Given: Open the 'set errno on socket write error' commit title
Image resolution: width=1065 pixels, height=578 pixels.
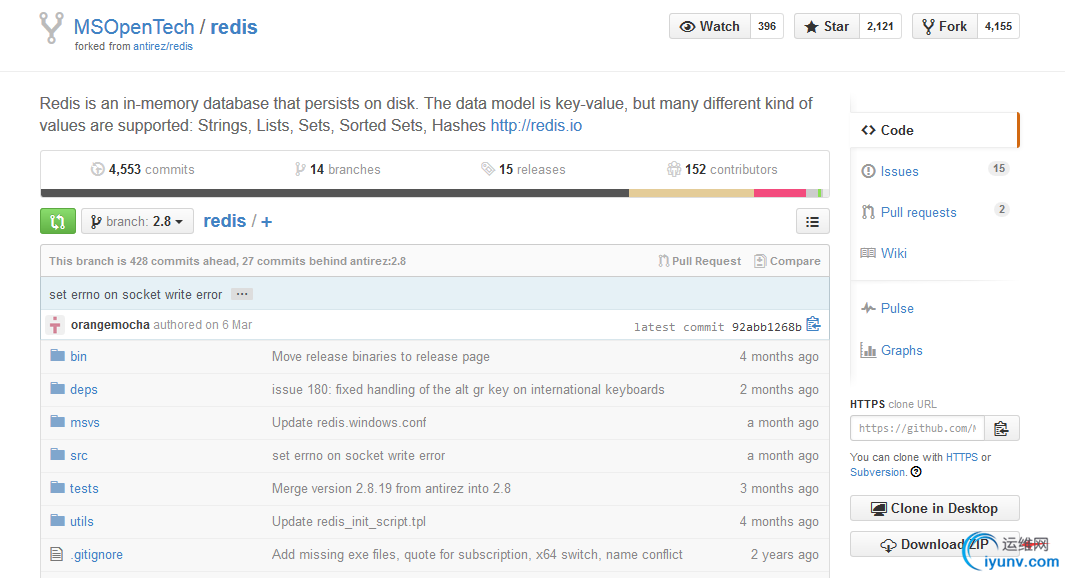Looking at the screenshot, I should (136, 294).
